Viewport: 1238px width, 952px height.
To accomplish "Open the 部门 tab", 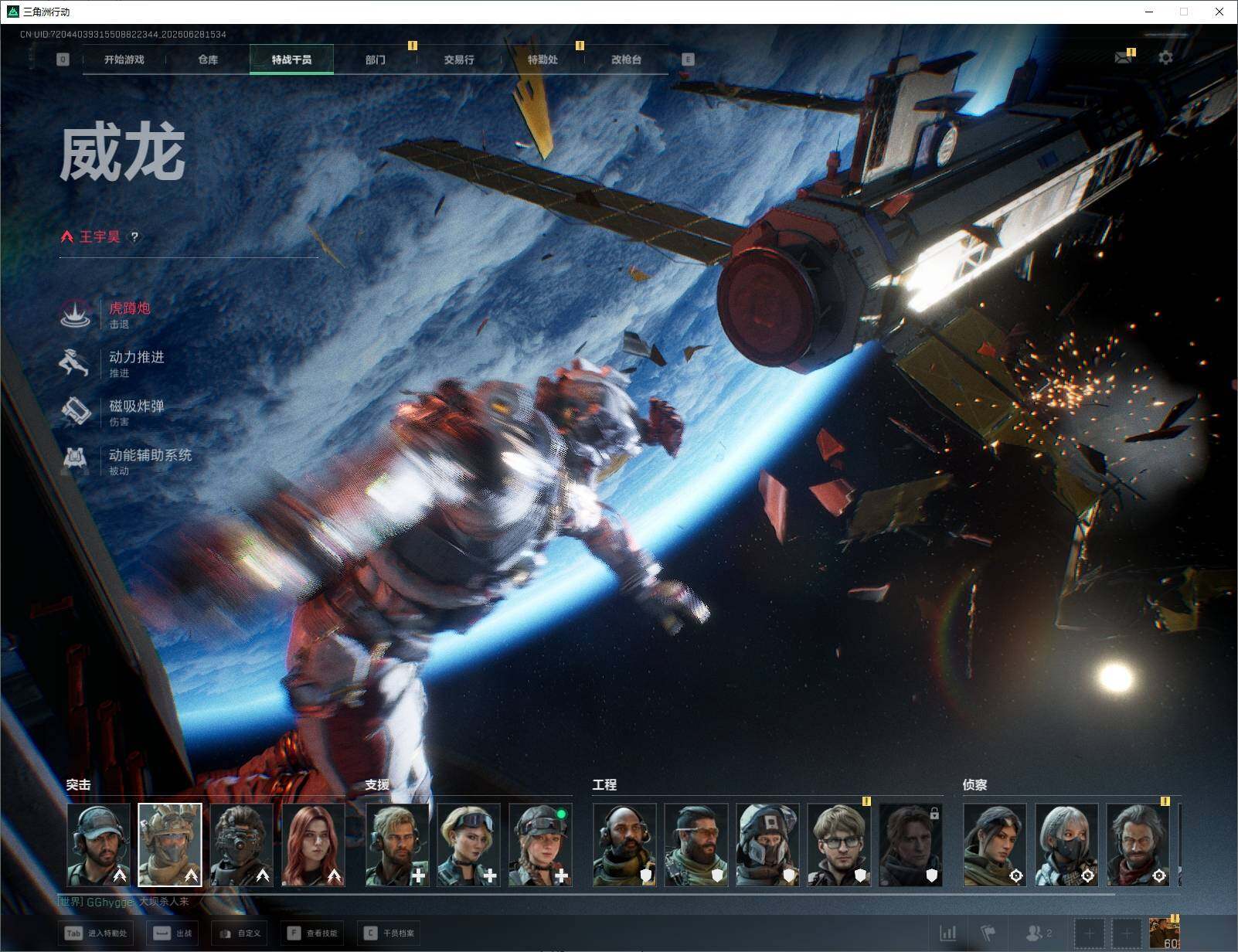I will point(376,59).
